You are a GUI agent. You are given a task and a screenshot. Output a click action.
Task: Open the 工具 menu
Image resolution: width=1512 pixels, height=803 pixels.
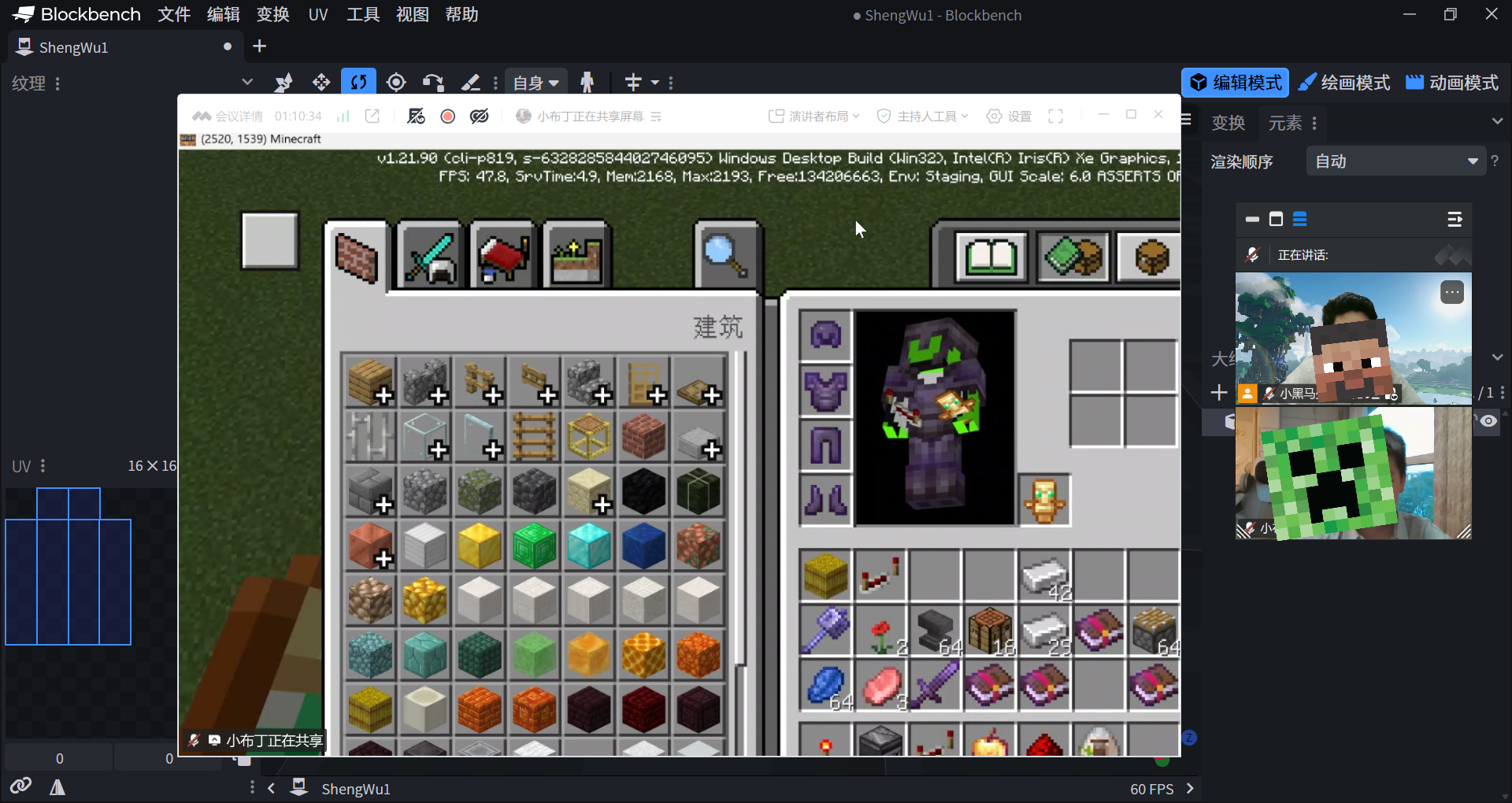[x=363, y=15]
